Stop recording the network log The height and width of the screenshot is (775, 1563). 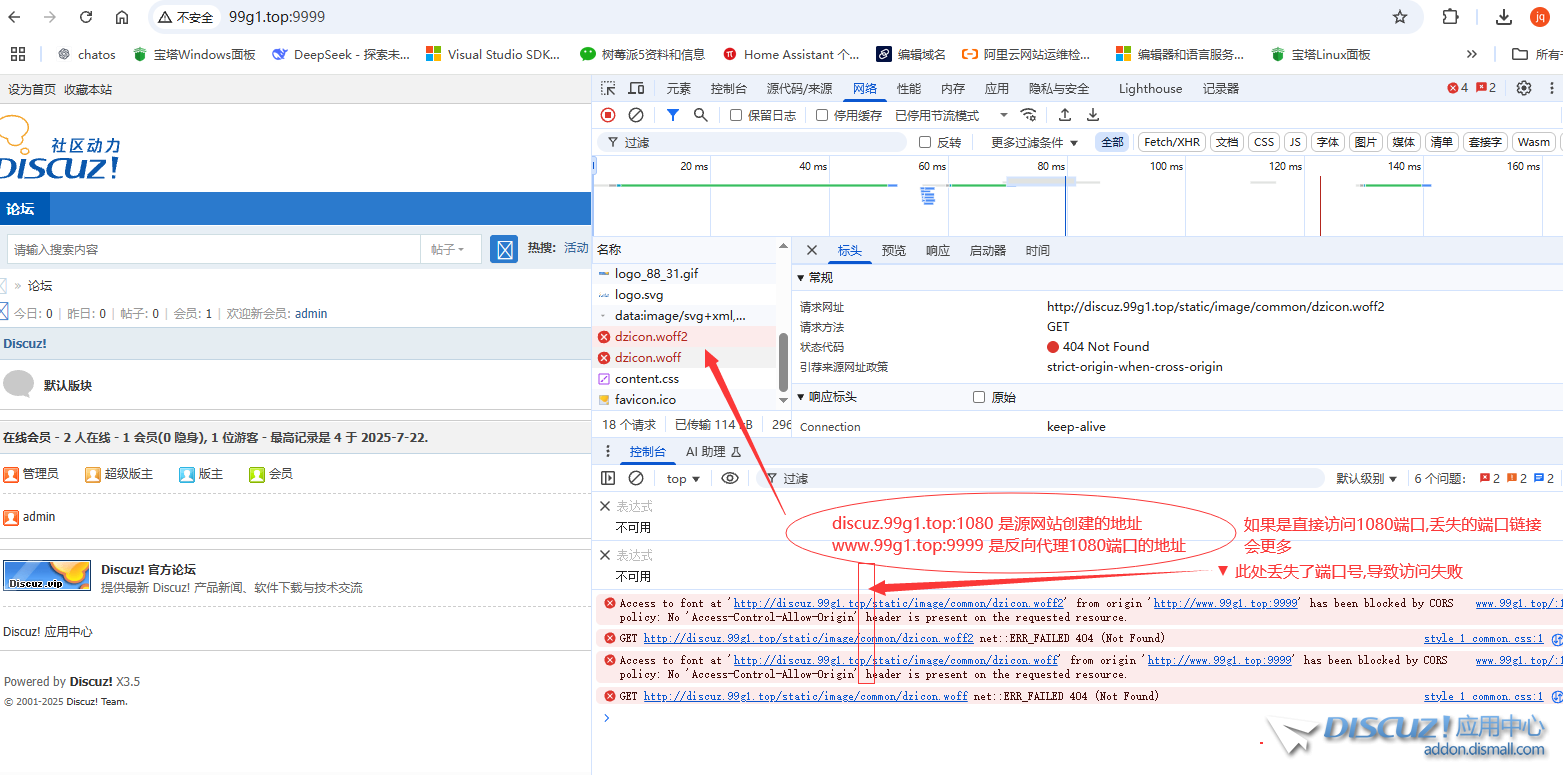click(x=608, y=115)
